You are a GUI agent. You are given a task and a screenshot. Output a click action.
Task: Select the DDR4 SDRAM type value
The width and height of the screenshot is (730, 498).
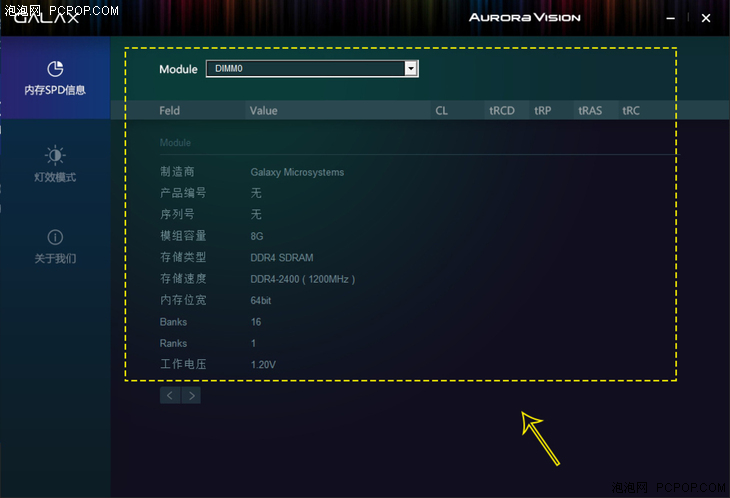tap(282, 258)
